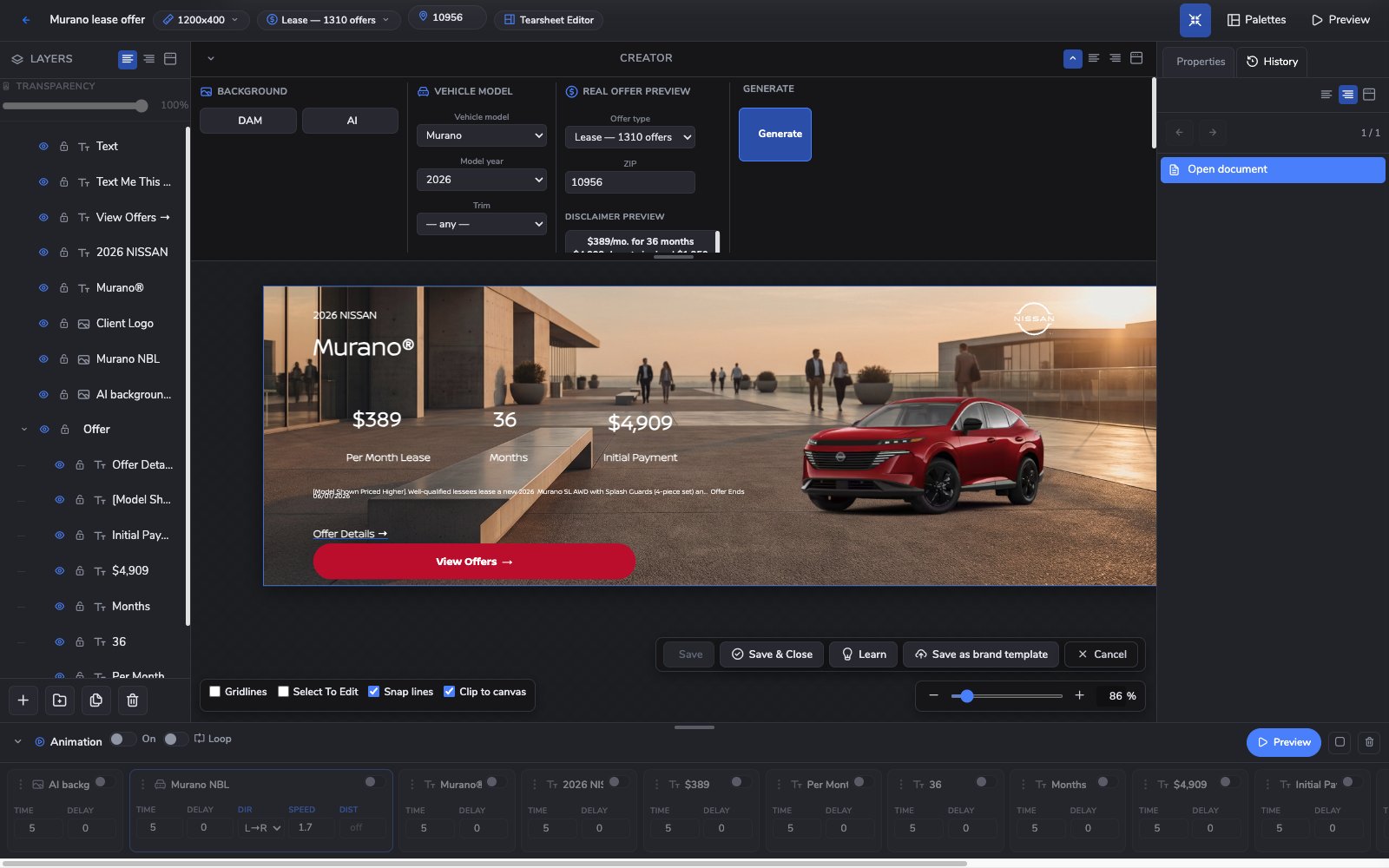
Task: Click Save & Close button
Action: coord(772,654)
